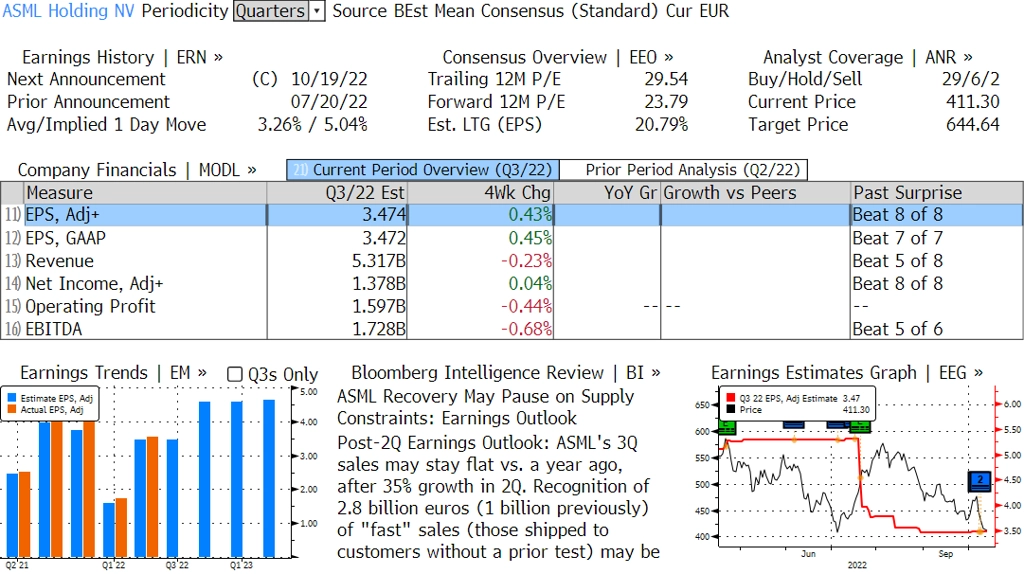The width and height of the screenshot is (1024, 574).
Task: Click the 4Wk Chg column header
Action: click(x=480, y=193)
